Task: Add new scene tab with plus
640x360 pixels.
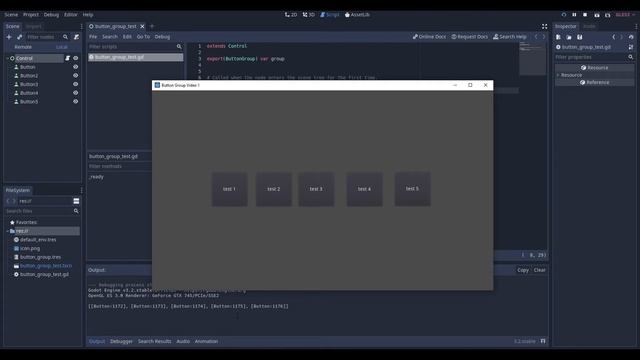Action: click(x=152, y=27)
